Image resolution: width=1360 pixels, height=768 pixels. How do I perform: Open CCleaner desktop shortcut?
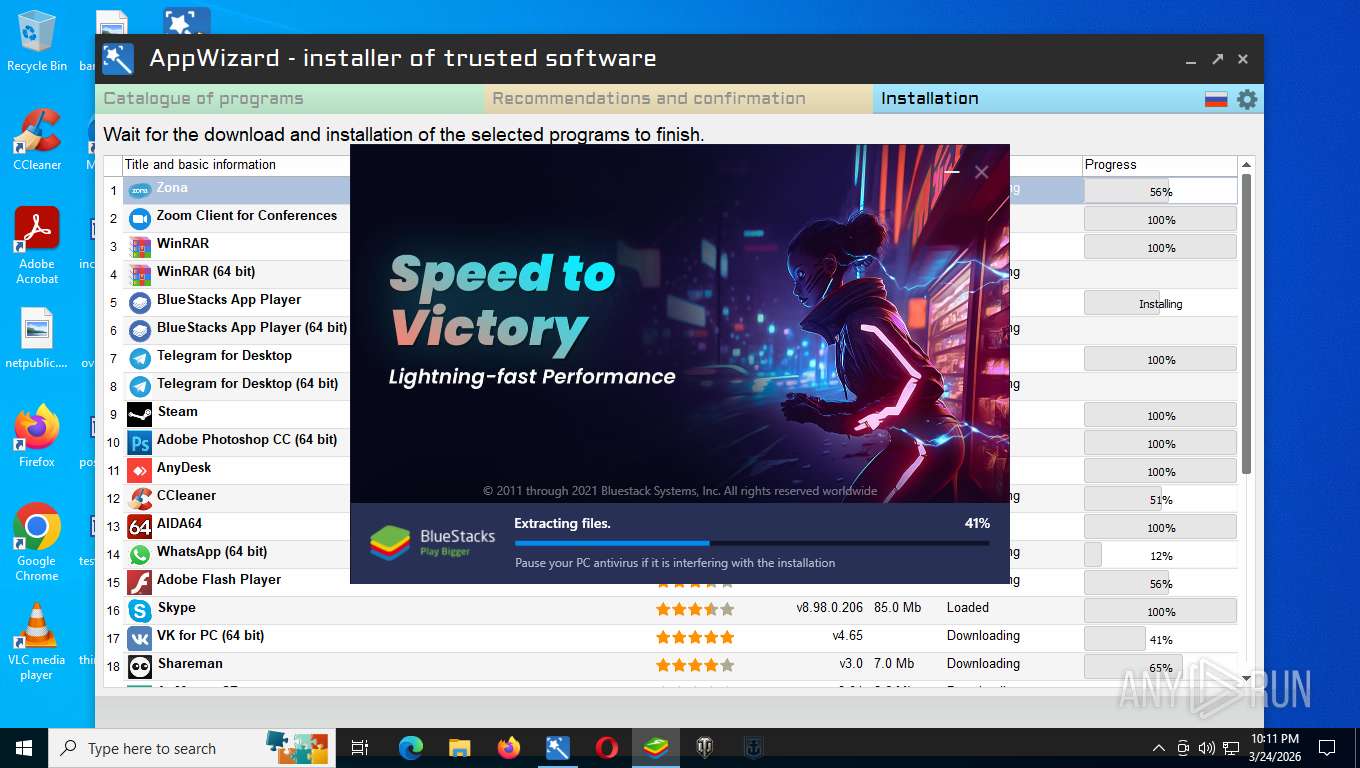coord(37,140)
